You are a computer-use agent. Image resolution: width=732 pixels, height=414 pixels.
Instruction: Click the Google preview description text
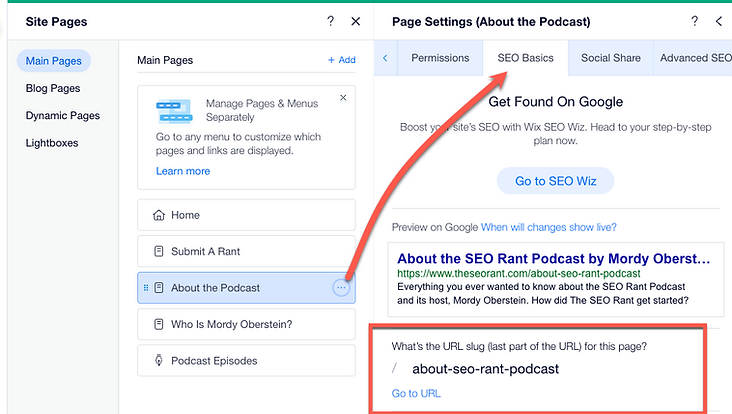pos(543,294)
